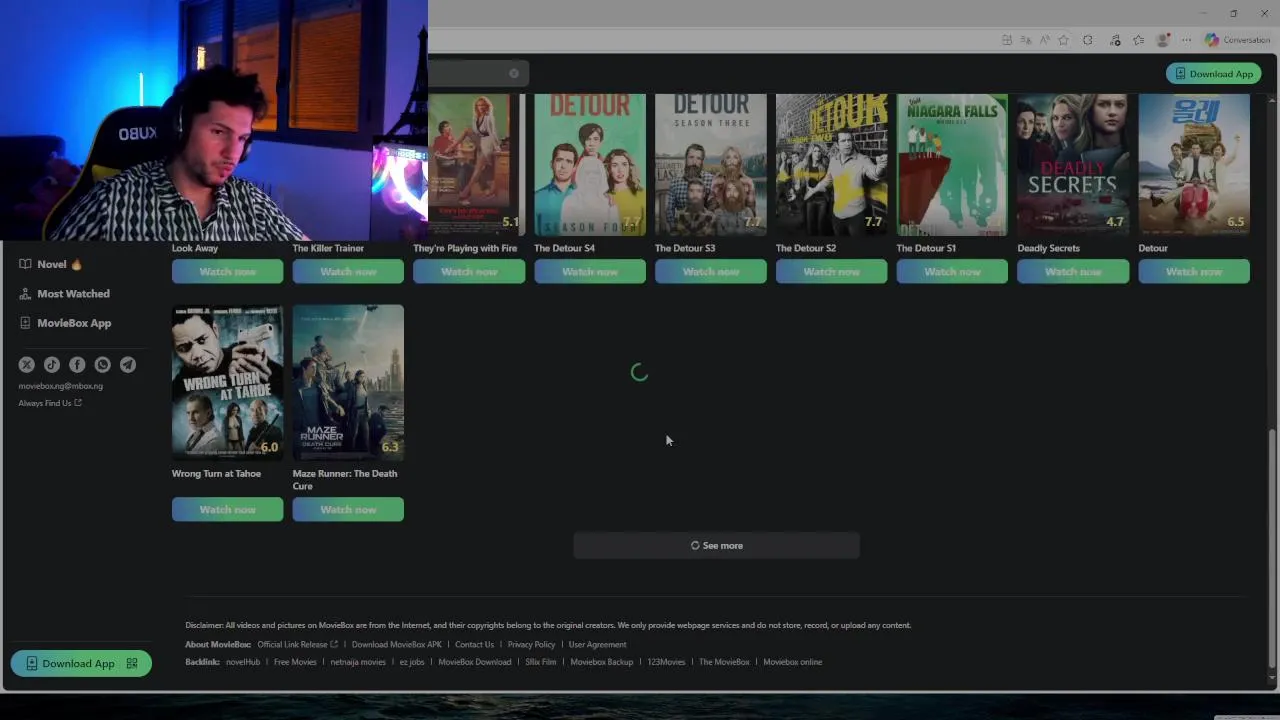Watch now under The Detour S2
The image size is (1280, 720).
coord(831,271)
